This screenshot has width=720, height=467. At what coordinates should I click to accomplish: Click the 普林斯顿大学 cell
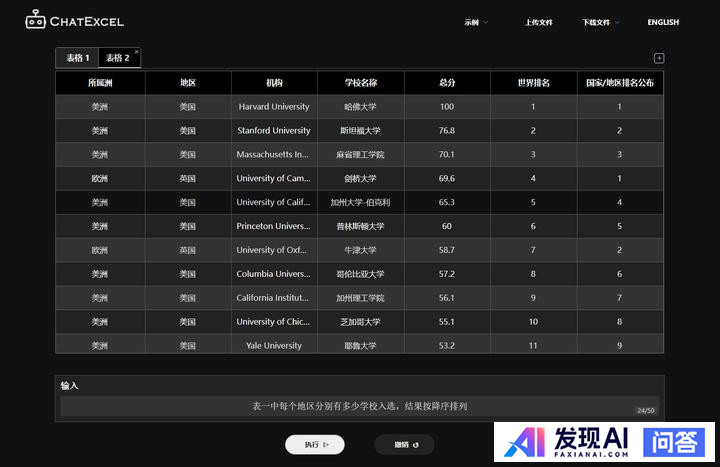[x=360, y=226]
